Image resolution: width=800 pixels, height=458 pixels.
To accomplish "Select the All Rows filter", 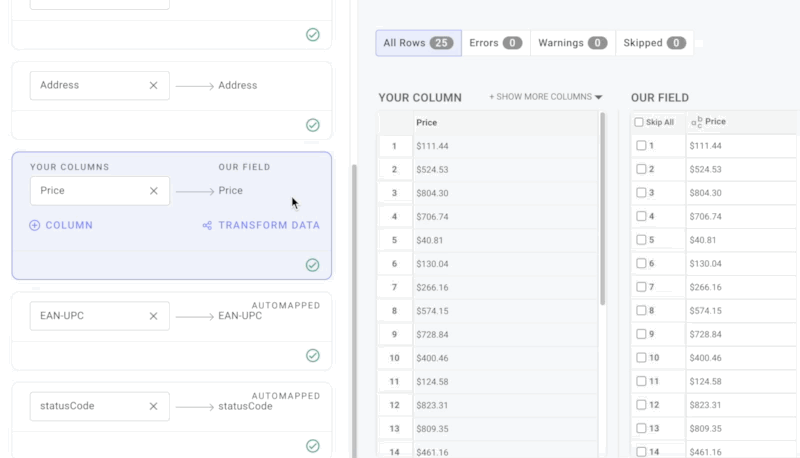I will point(418,43).
